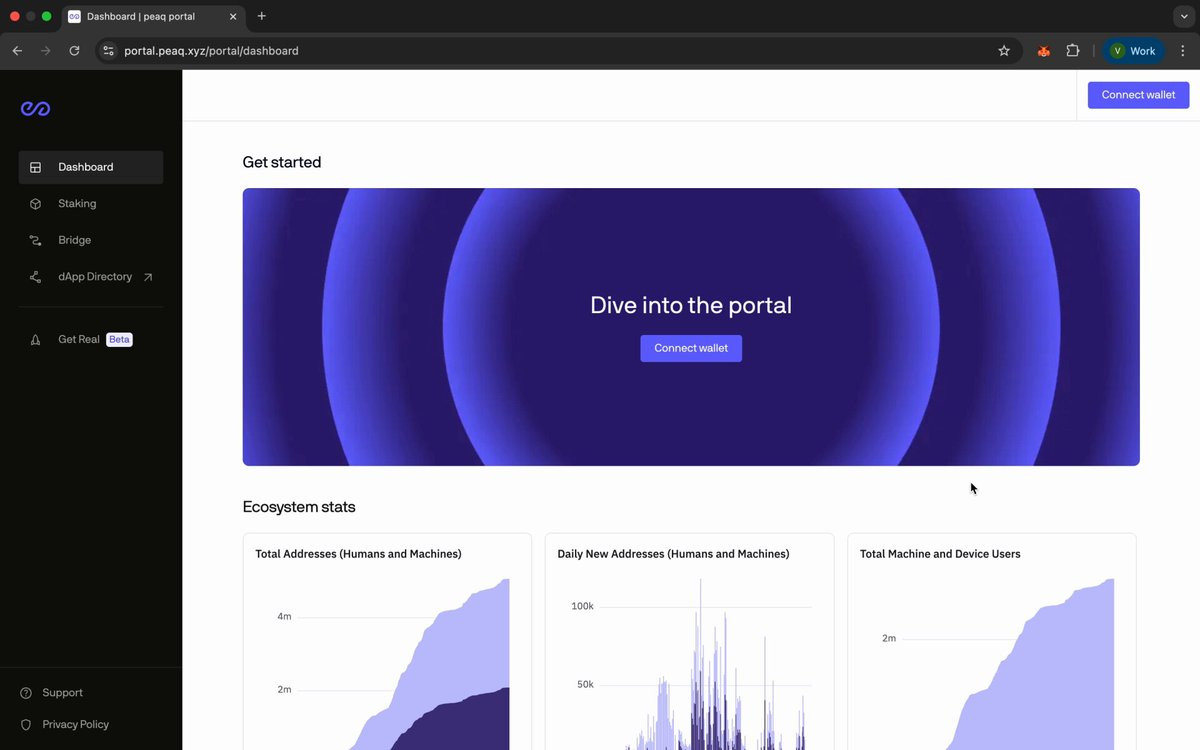Bookmark this page with the star icon
This screenshot has width=1200, height=750.
1004,50
